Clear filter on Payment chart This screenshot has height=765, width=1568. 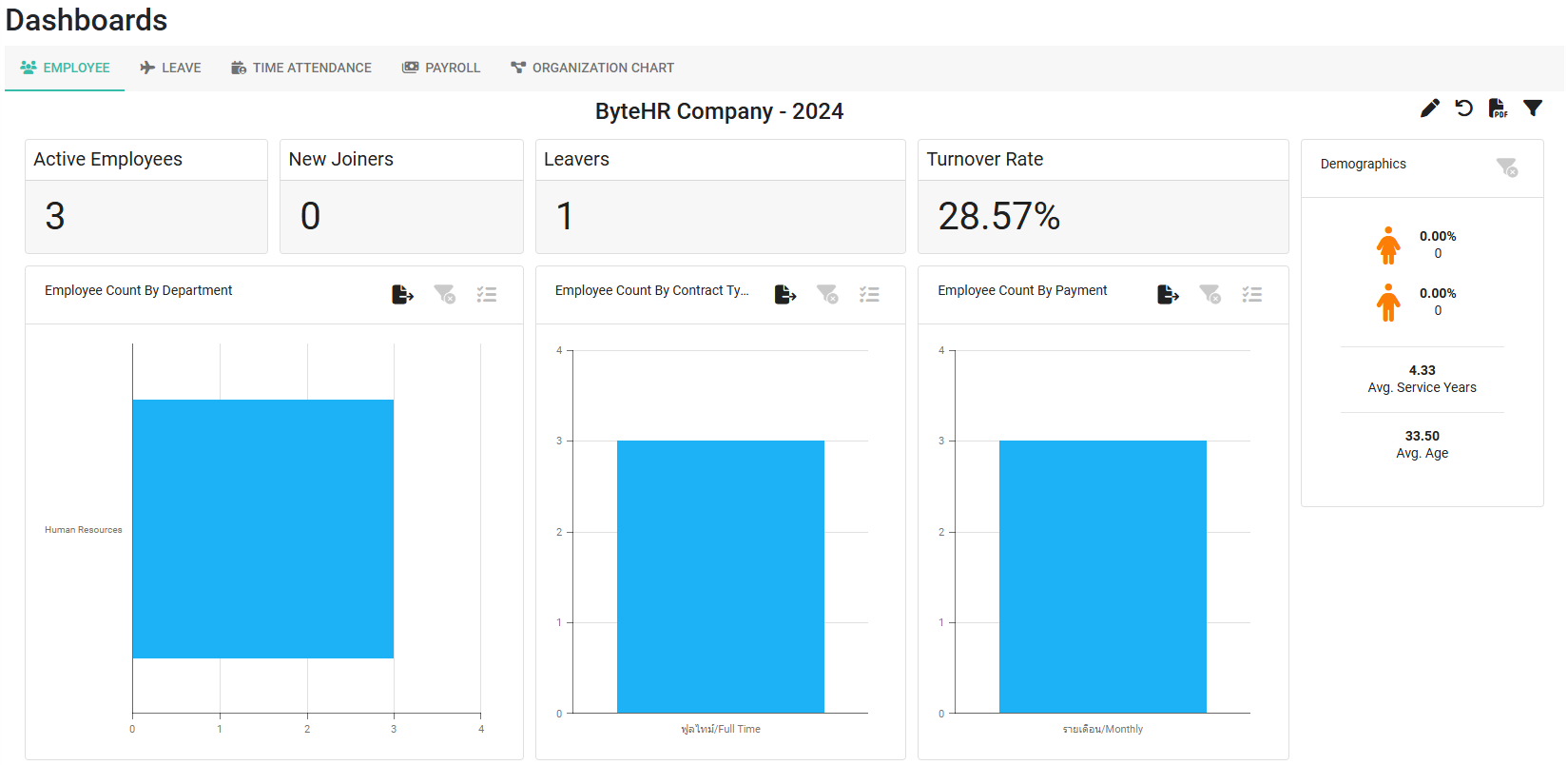tap(1210, 295)
